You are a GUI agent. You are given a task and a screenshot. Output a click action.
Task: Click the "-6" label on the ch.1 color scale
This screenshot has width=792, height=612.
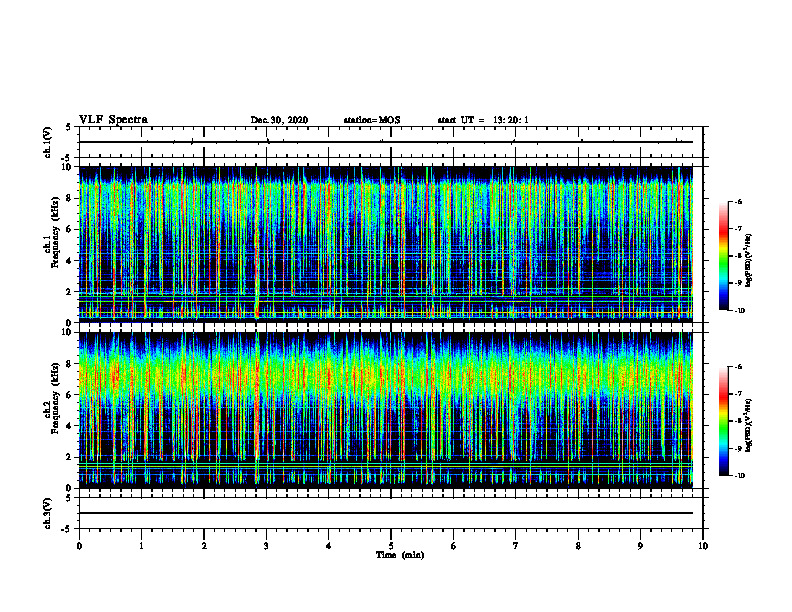pyautogui.click(x=738, y=201)
